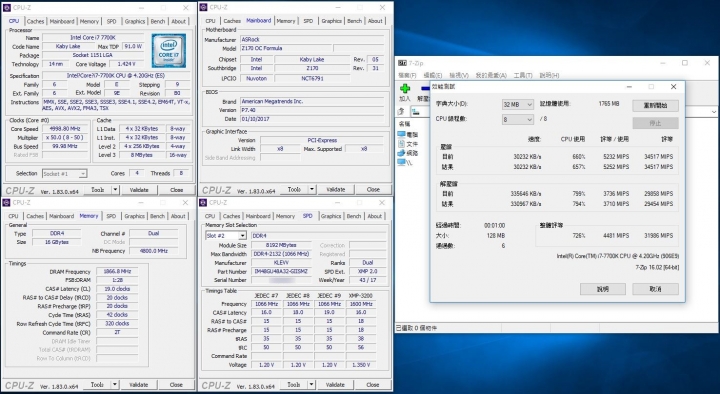Click the DRAM Frequency value '1866.8 MHz'
Viewport: 720px width, 394px height.
(117, 271)
